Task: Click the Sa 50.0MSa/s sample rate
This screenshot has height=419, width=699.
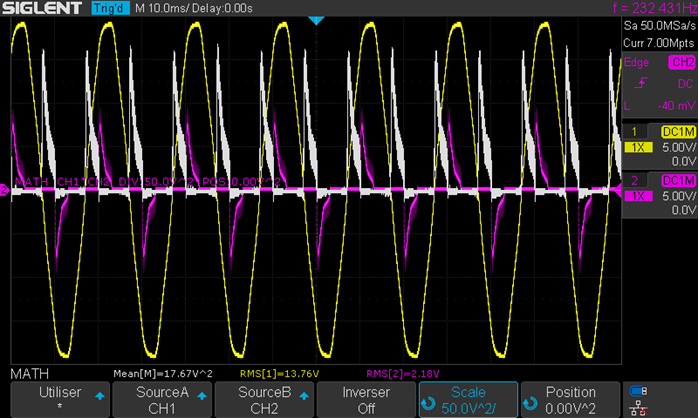Action: pos(659,25)
